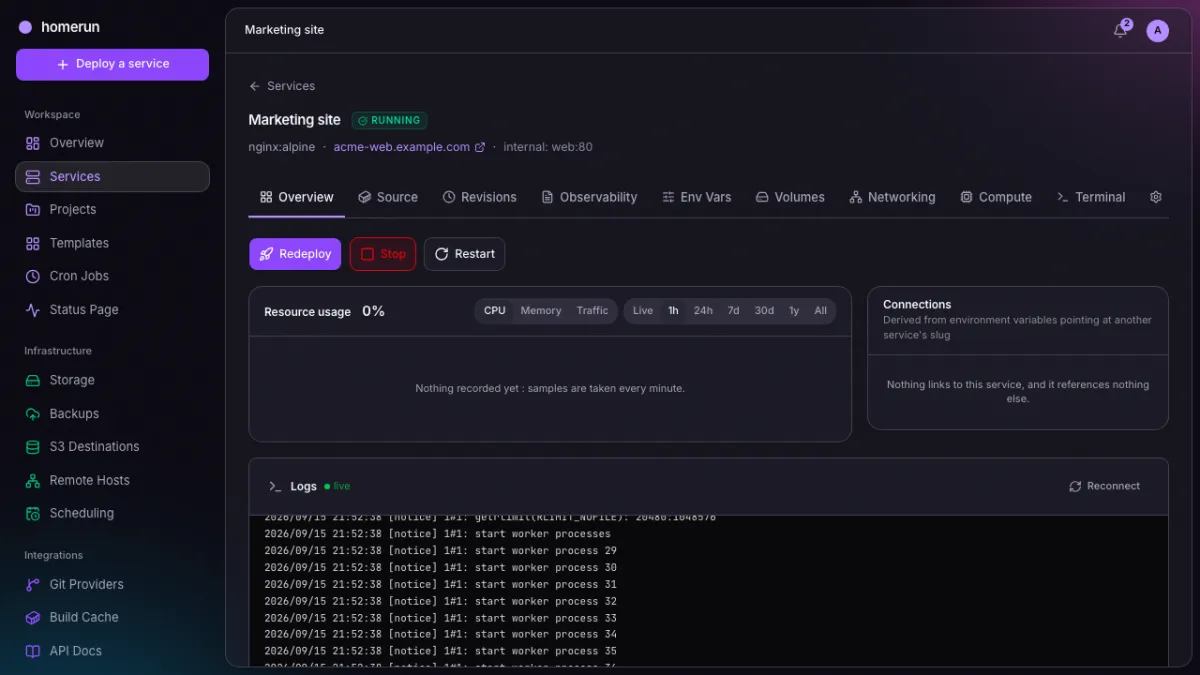Go to S3 Destinations
Viewport: 1200px width, 675px height.
(112, 446)
